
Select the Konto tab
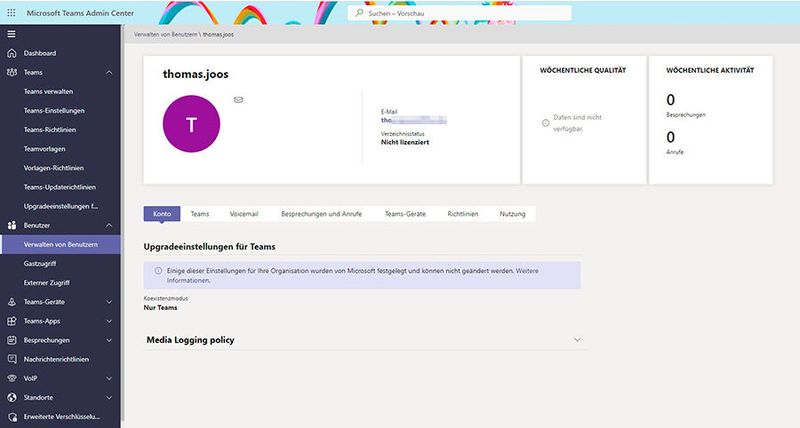[x=162, y=214]
